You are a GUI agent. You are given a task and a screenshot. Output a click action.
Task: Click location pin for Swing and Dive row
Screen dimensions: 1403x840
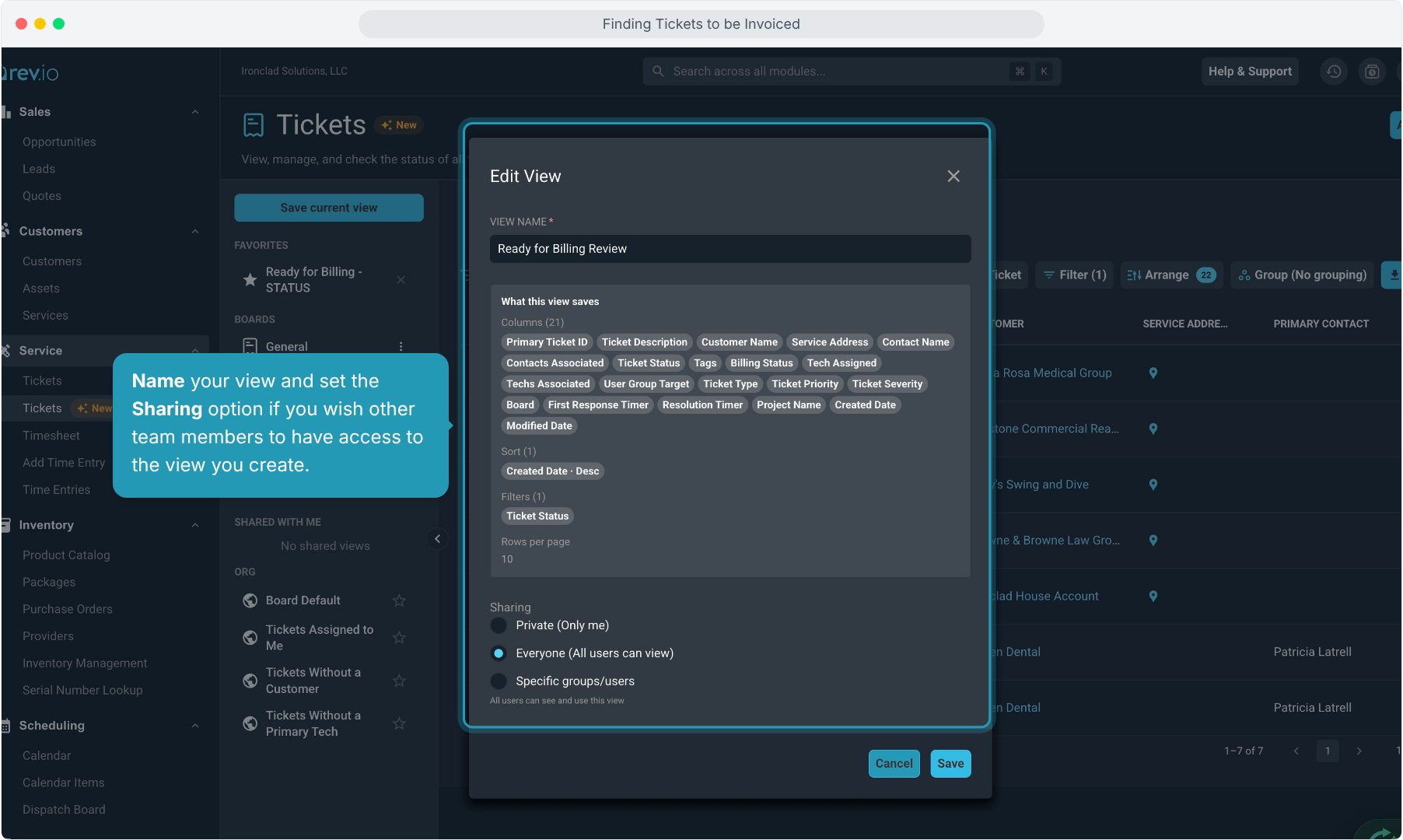click(1153, 485)
